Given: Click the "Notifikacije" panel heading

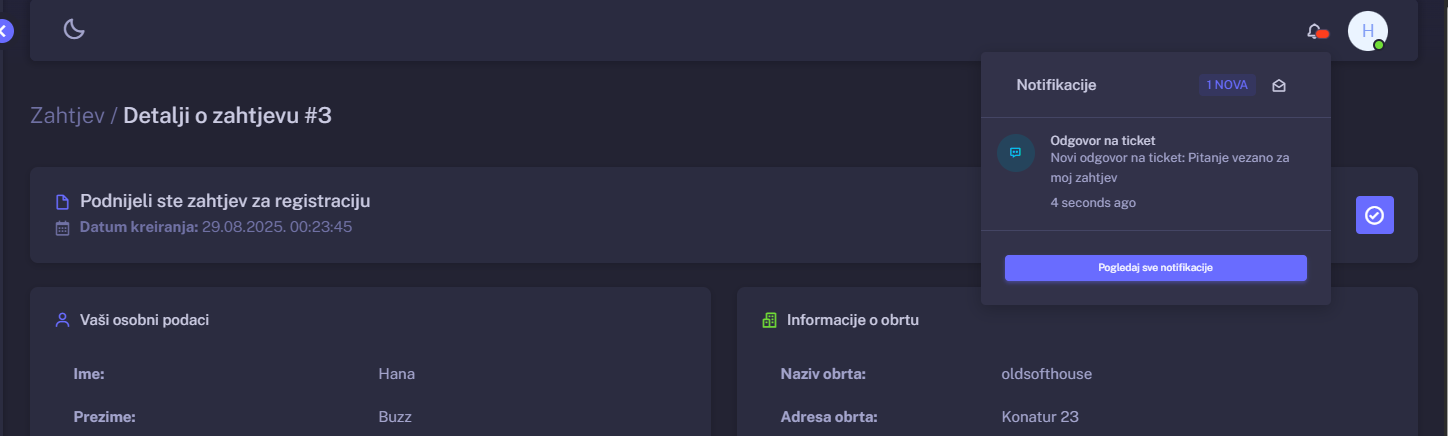Looking at the screenshot, I should tap(1056, 85).
